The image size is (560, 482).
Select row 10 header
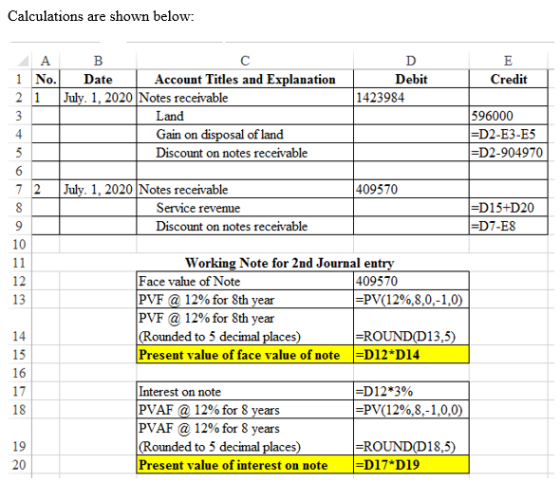pyautogui.click(x=19, y=244)
